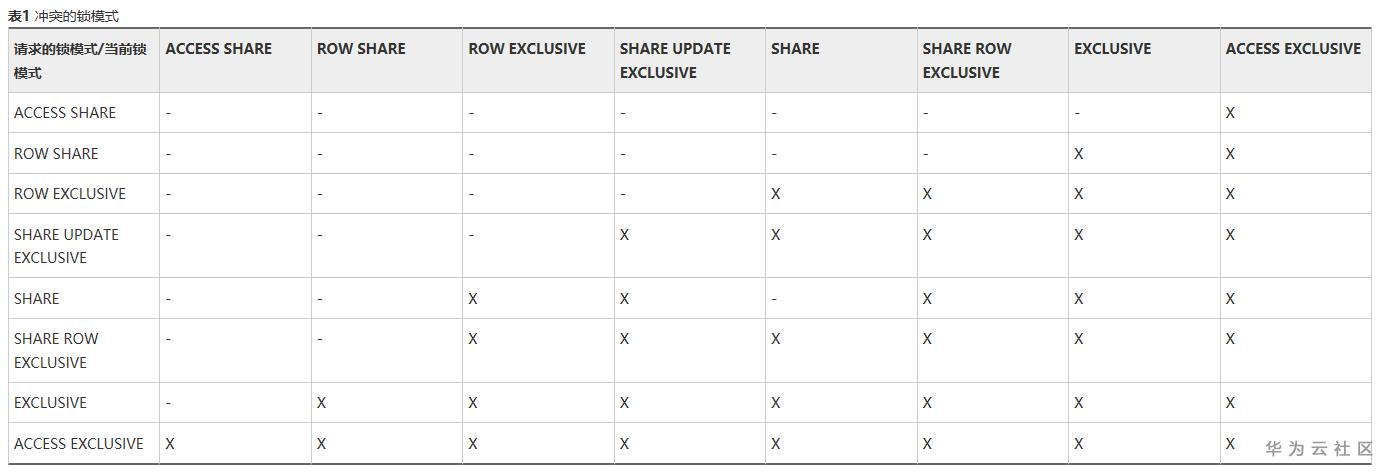1386x474 pixels.
Task: Select the 请求的锁模式/当前锁模式 corner header cell
Action: 80,61
